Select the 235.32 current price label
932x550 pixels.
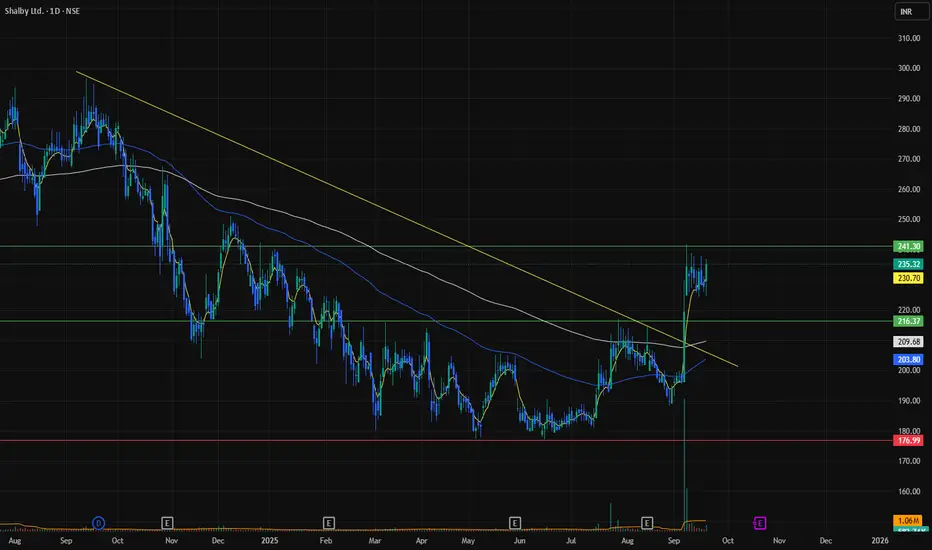908,264
